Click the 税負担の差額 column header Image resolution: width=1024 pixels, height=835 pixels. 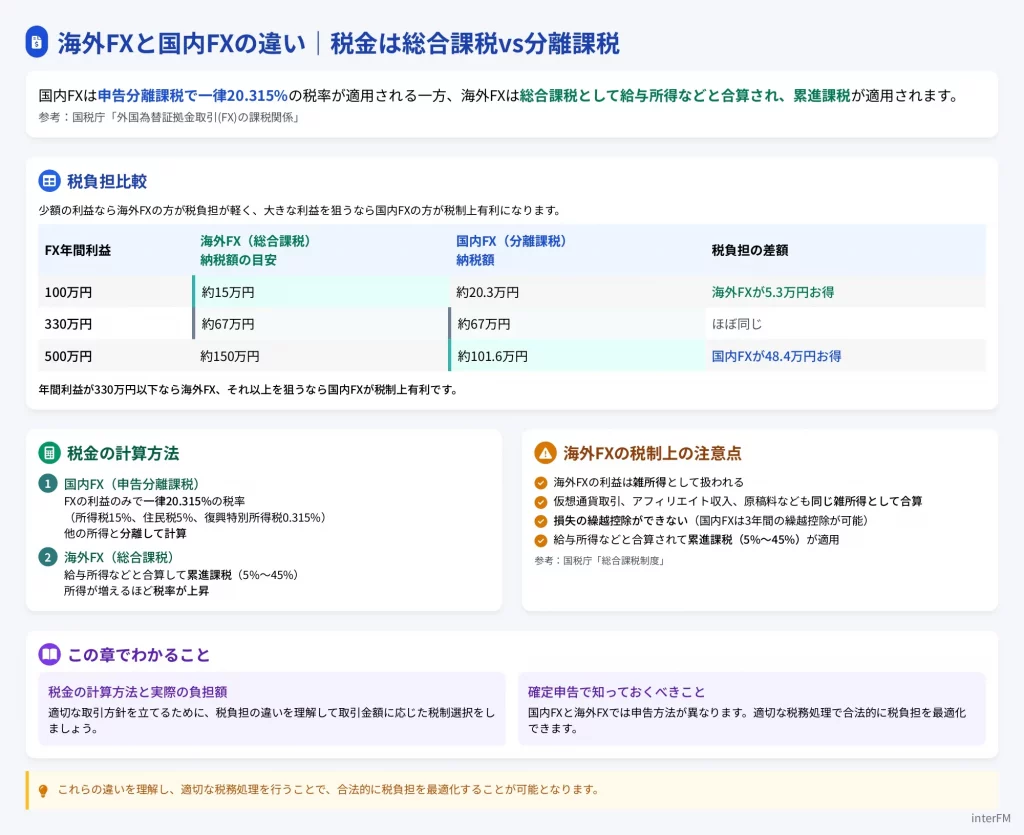pyautogui.click(x=750, y=250)
